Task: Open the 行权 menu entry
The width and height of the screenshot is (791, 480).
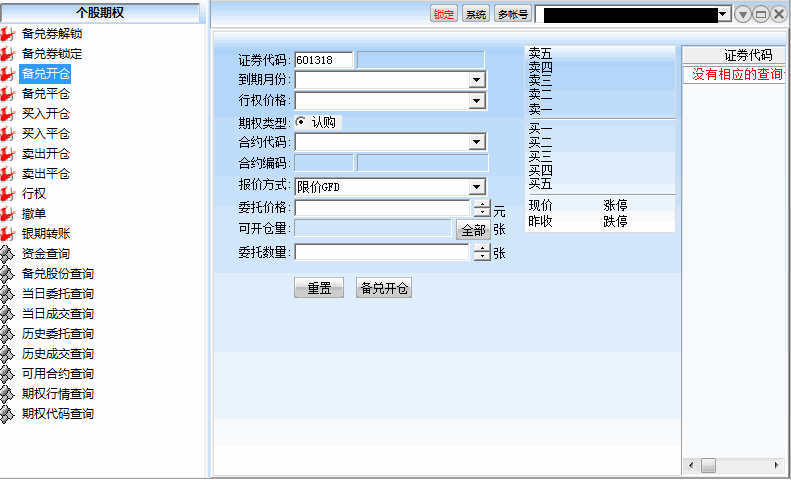Action: [34, 194]
